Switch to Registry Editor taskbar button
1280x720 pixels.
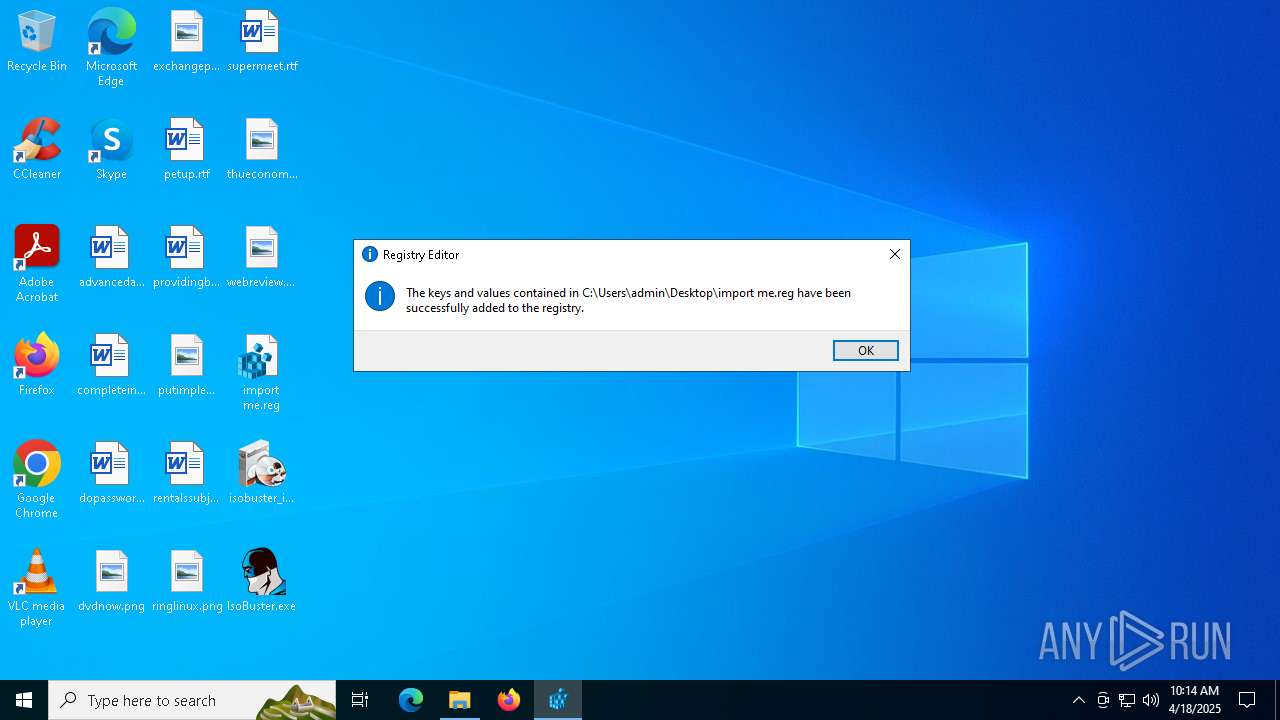click(x=558, y=700)
